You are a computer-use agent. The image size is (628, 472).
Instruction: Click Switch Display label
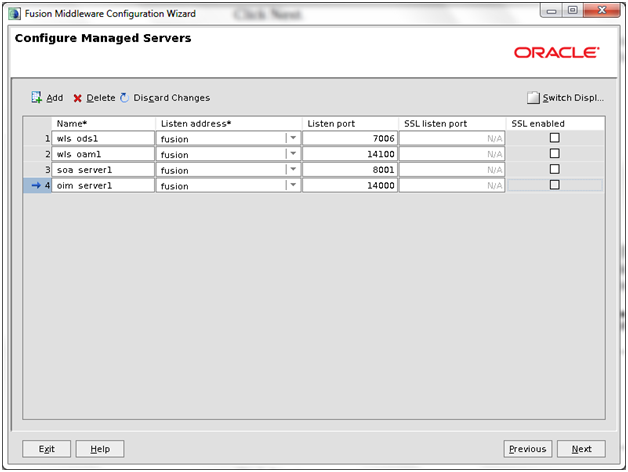point(573,98)
